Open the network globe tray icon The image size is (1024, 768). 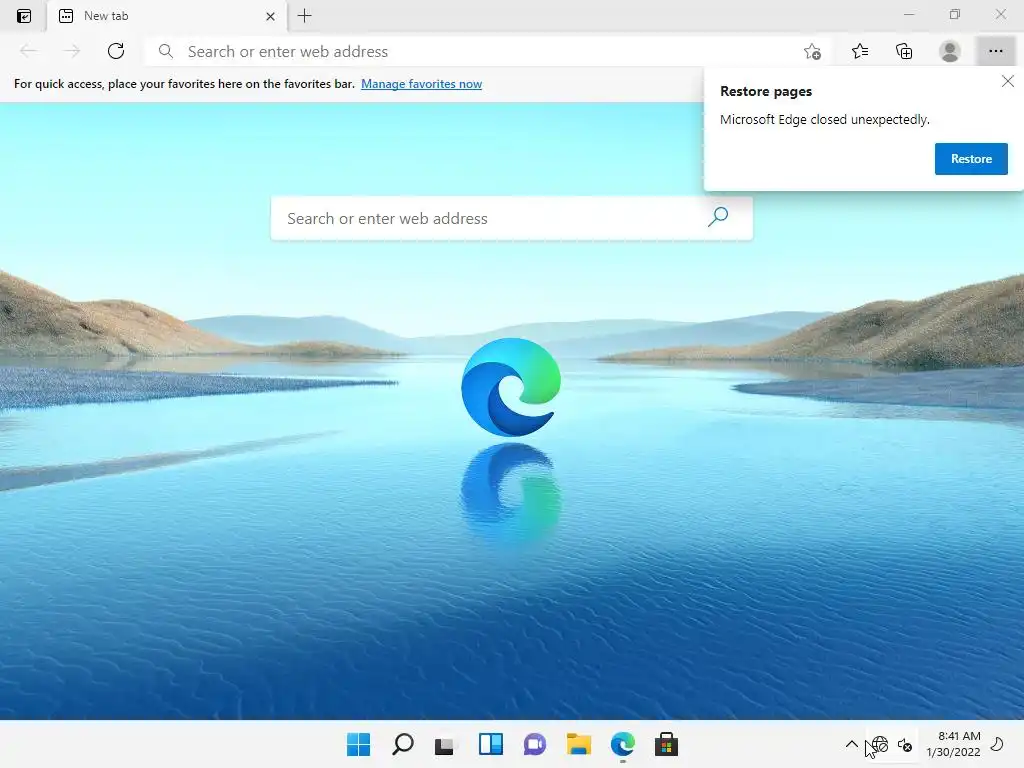point(880,744)
